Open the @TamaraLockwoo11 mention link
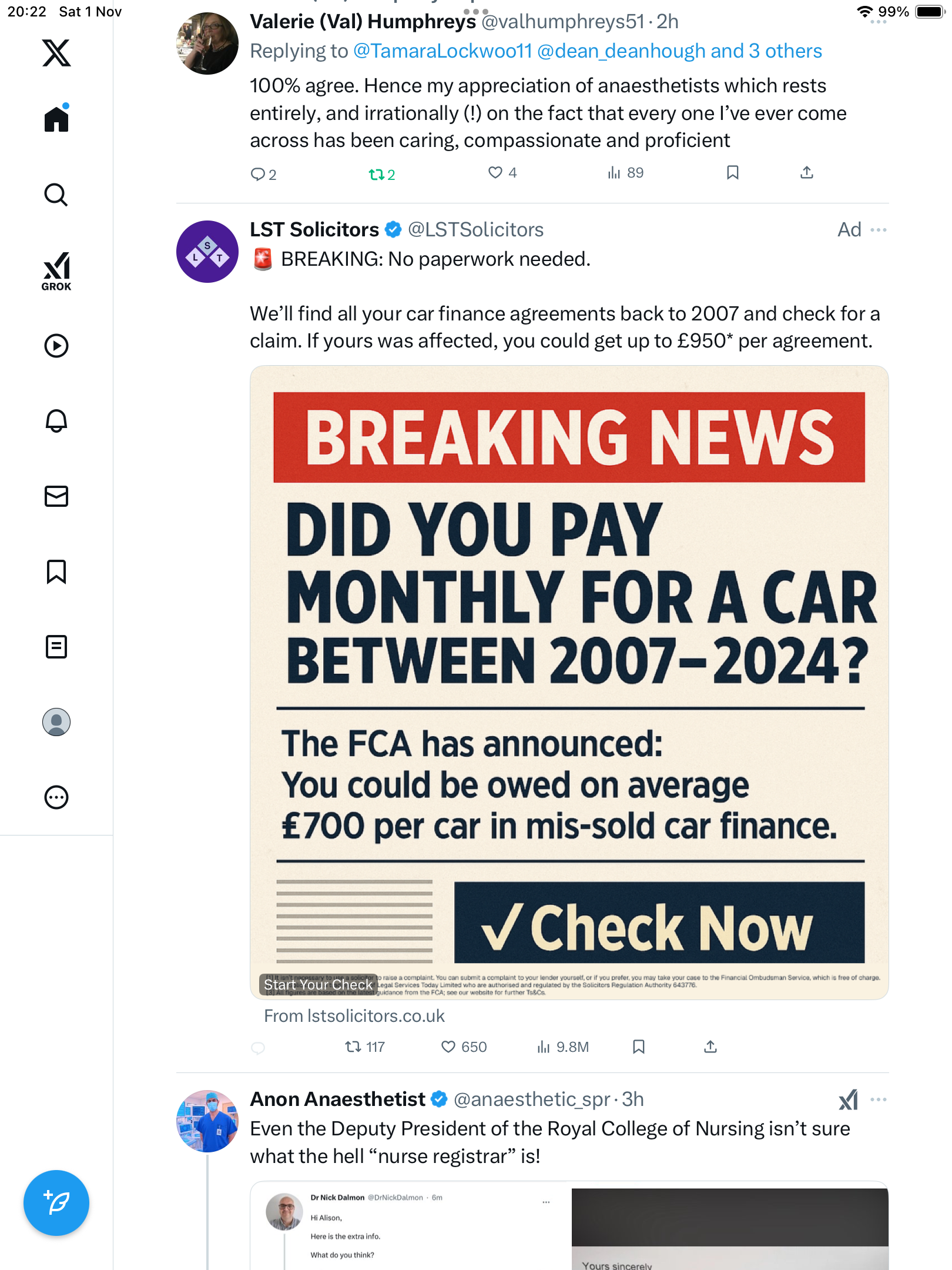 coord(442,51)
